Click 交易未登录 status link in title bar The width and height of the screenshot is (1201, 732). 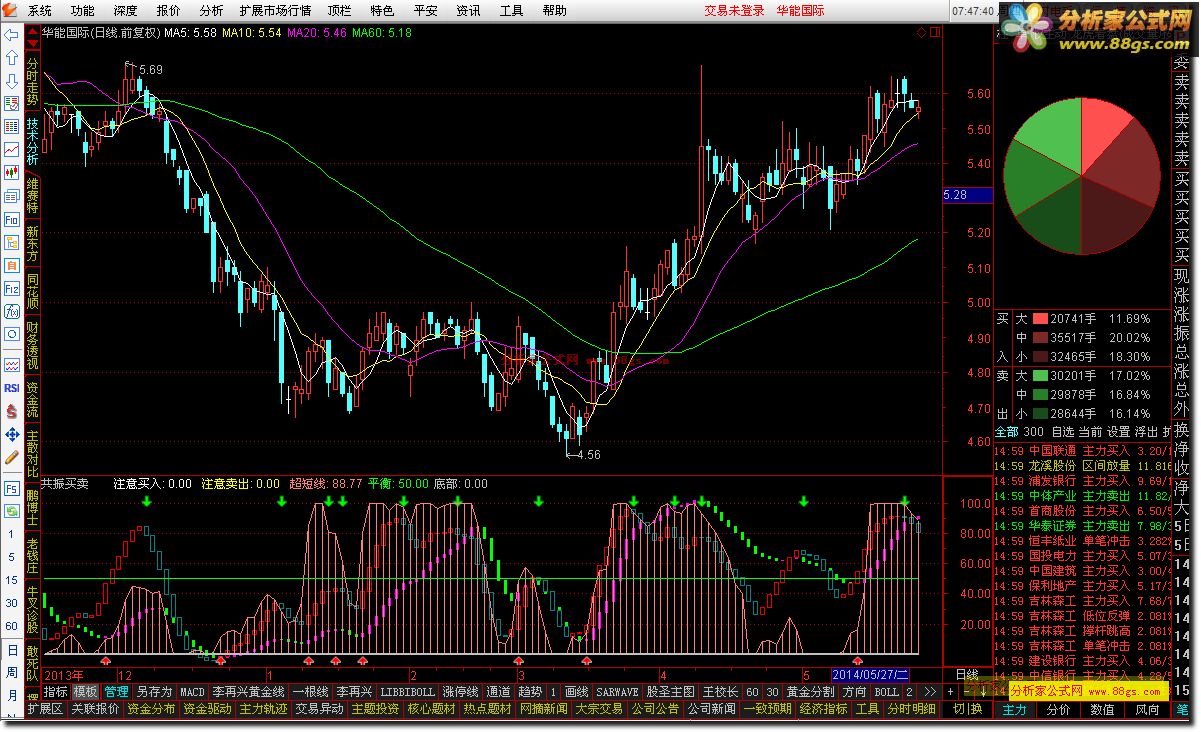pyautogui.click(x=734, y=10)
